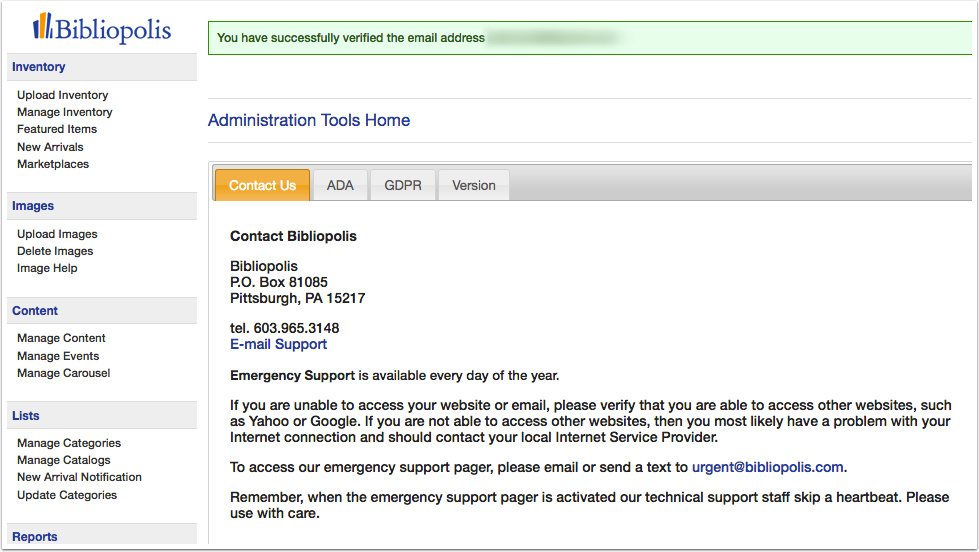Click the Lists section header

click(x=102, y=416)
